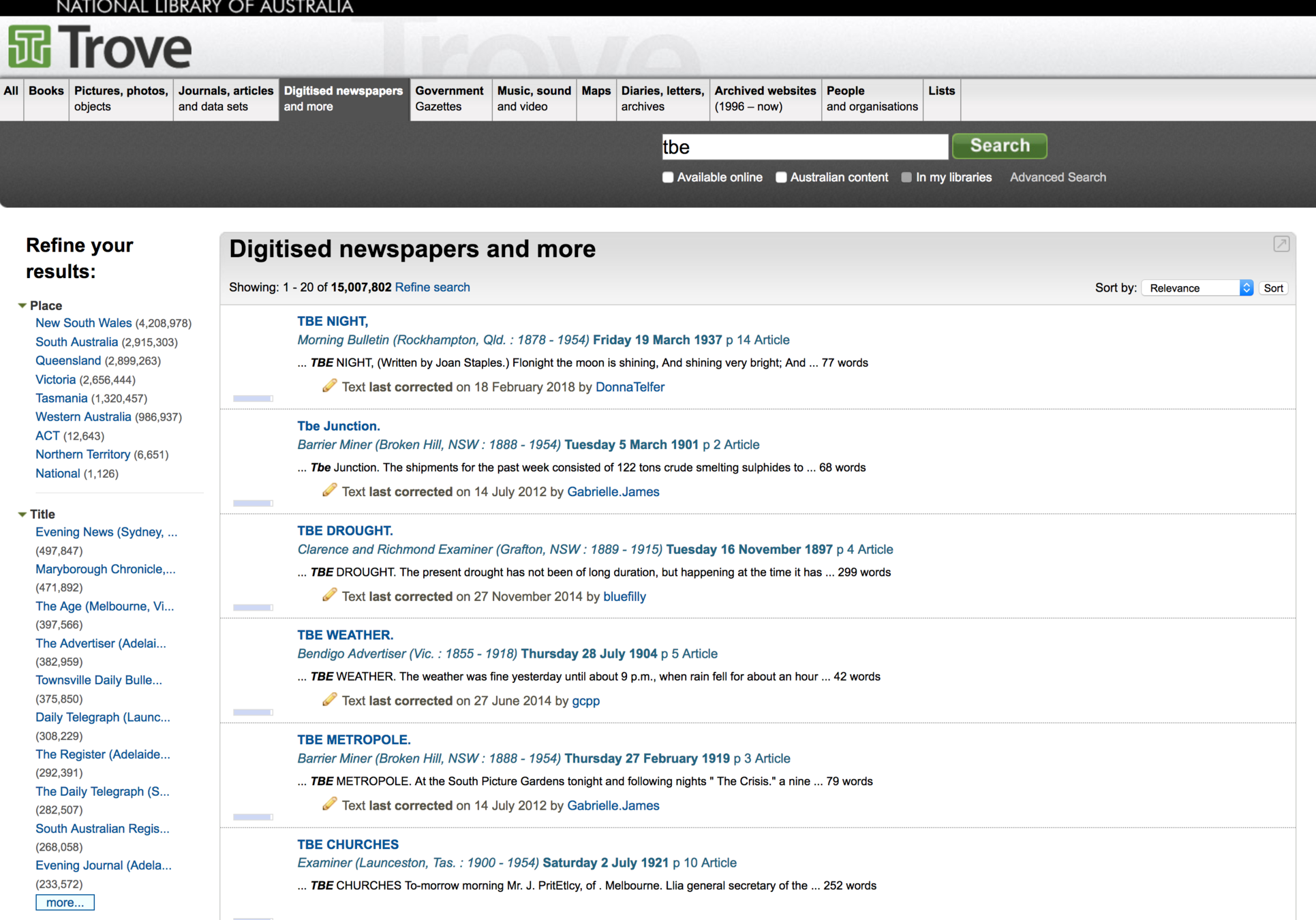Collapse the Place facet triangle
The height and width of the screenshot is (920, 1316).
tap(22, 306)
